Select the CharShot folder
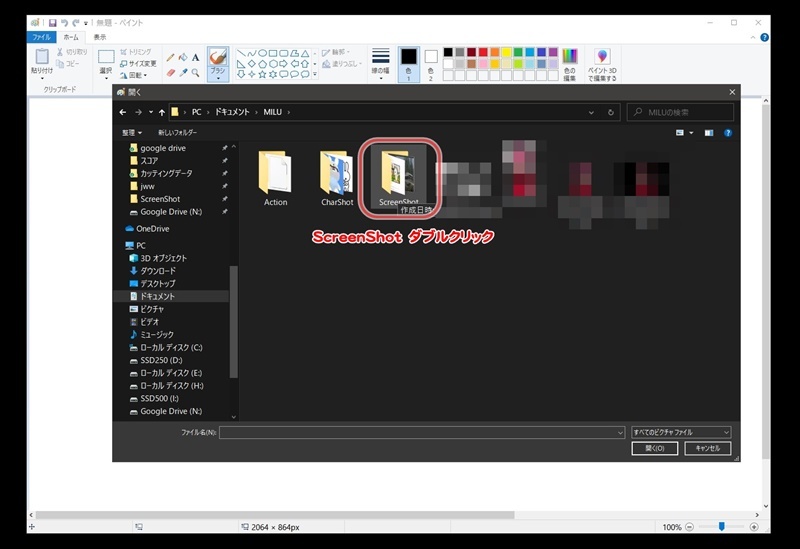The image size is (800, 549). pyautogui.click(x=337, y=177)
